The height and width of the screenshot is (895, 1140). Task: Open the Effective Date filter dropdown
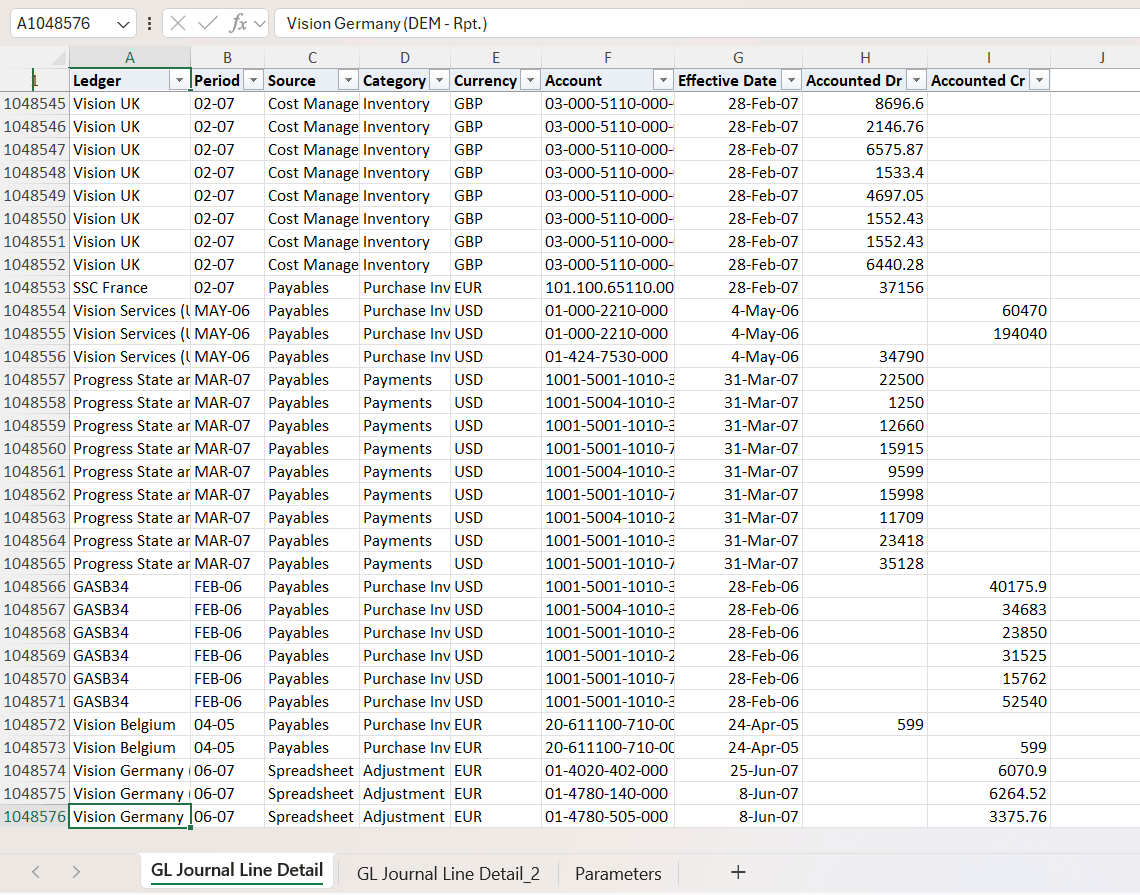[791, 80]
